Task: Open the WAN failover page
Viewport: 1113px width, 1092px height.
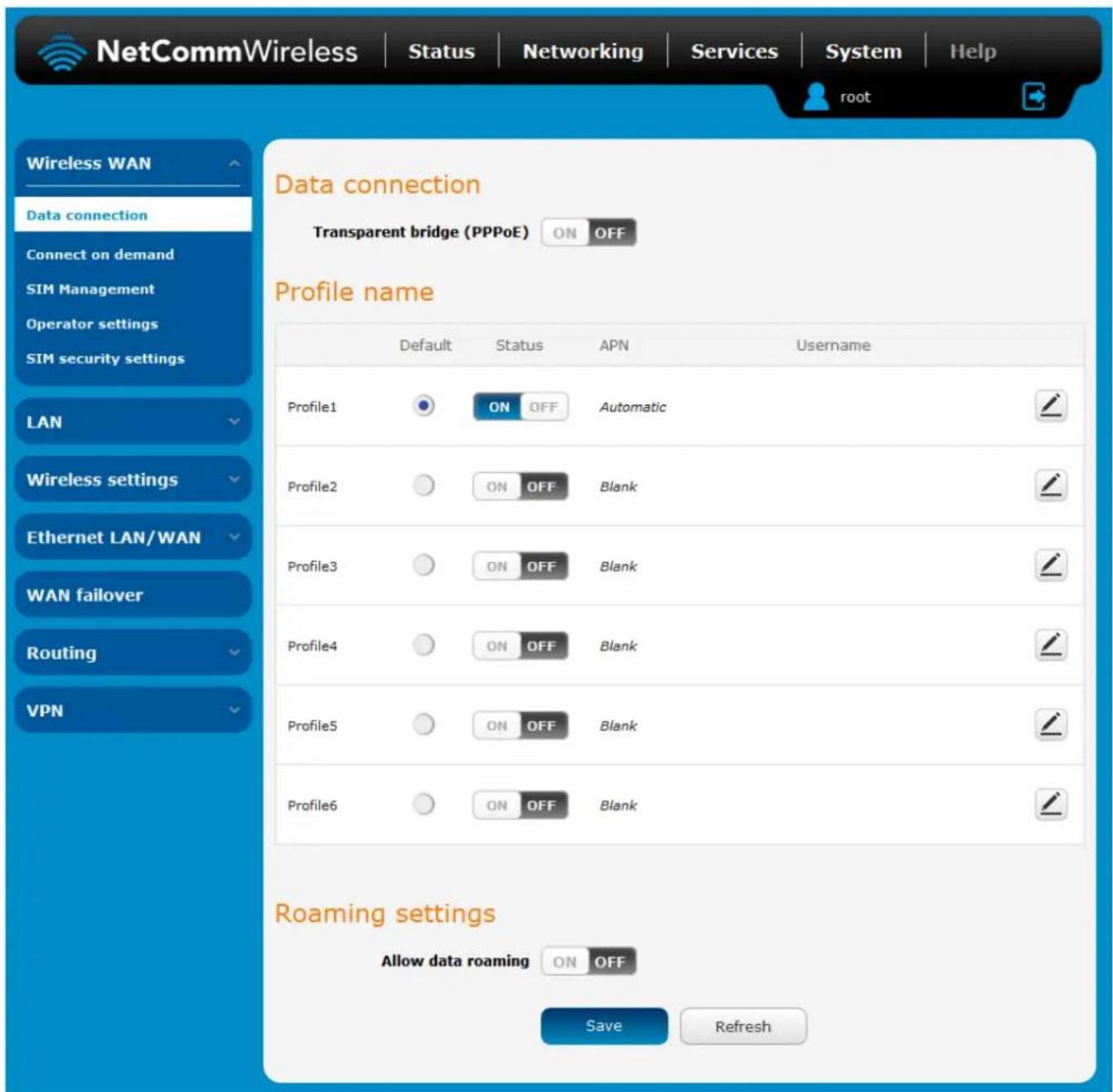Action: click(133, 595)
